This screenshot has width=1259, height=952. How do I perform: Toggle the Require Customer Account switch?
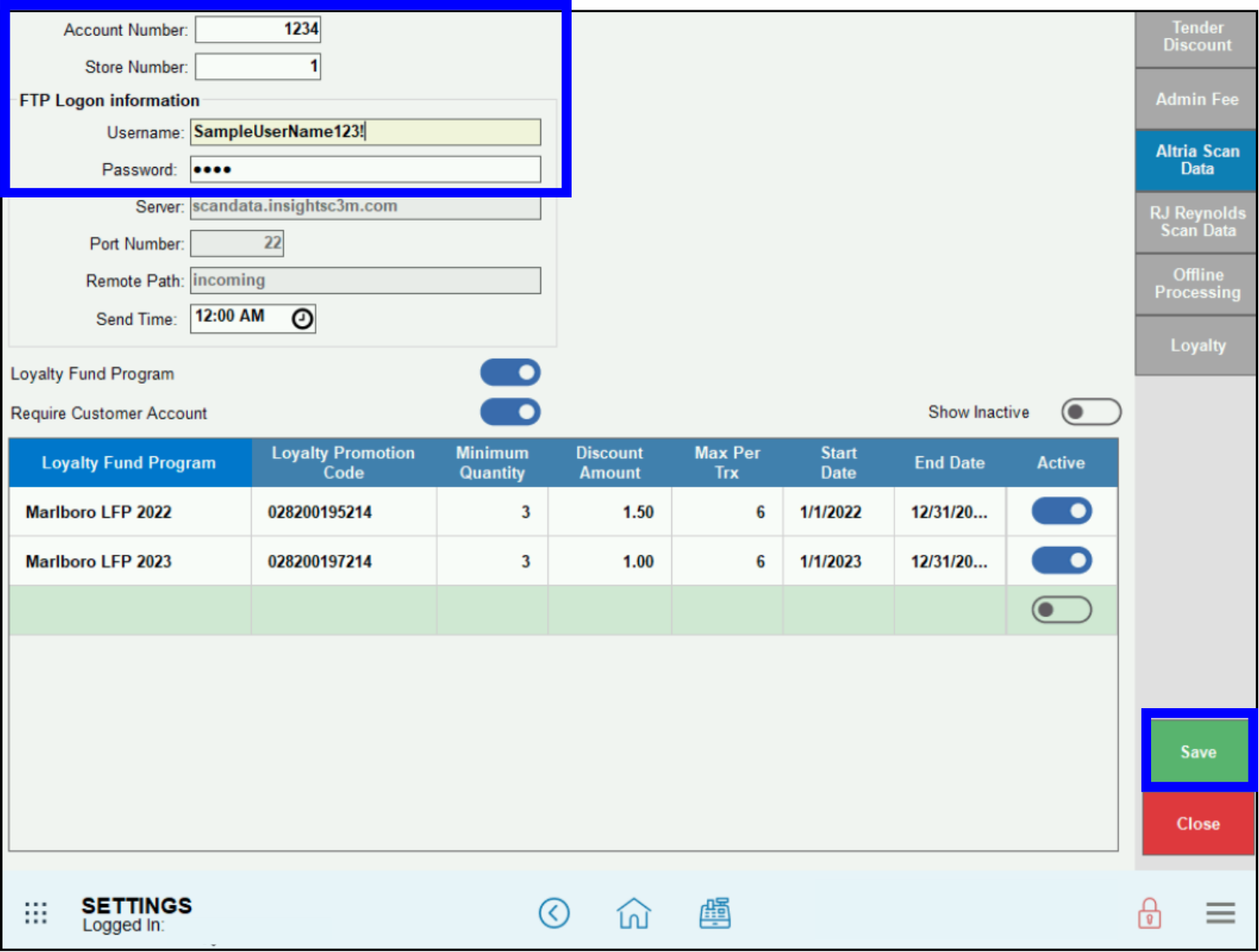(x=511, y=412)
